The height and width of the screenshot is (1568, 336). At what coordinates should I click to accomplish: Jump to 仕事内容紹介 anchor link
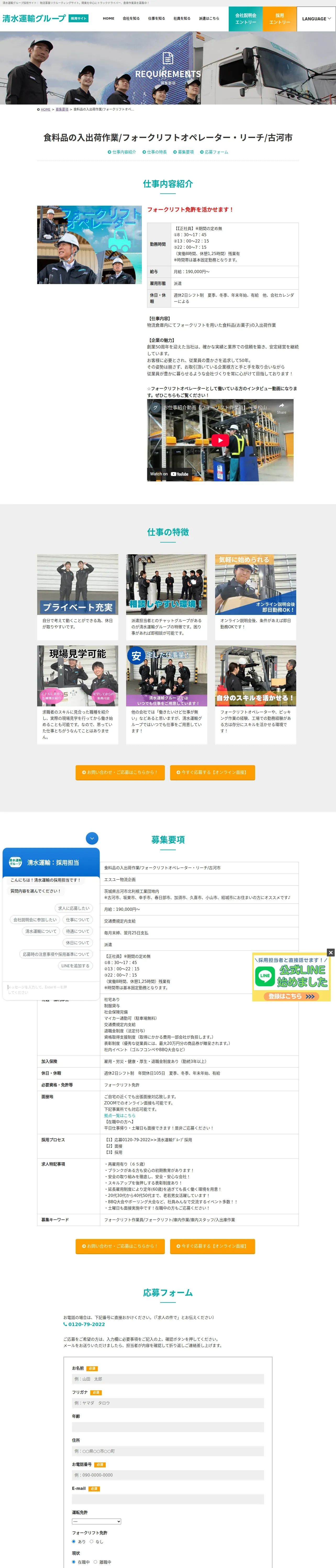pos(122,152)
